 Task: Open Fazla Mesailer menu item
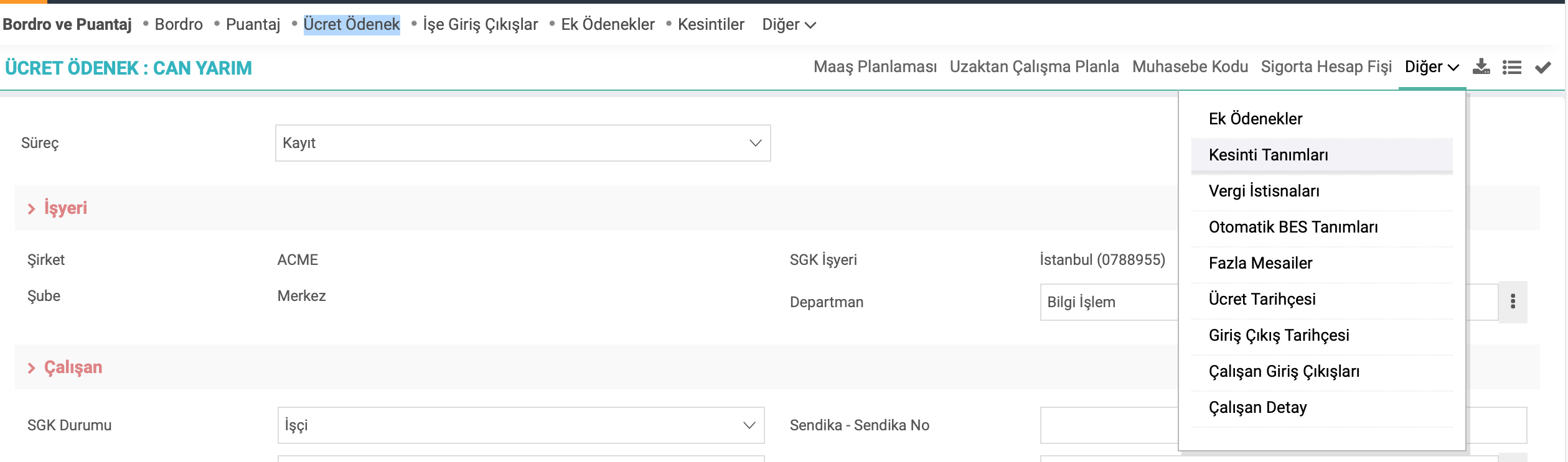pos(1322,263)
